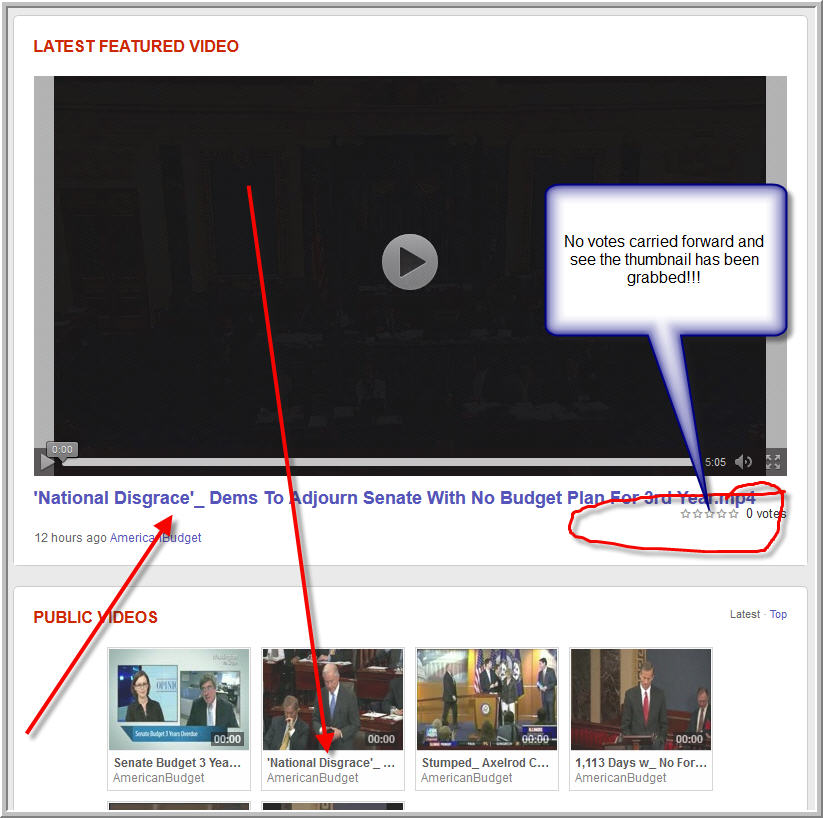Open the 1,113 Days video thumbnail

pos(641,699)
